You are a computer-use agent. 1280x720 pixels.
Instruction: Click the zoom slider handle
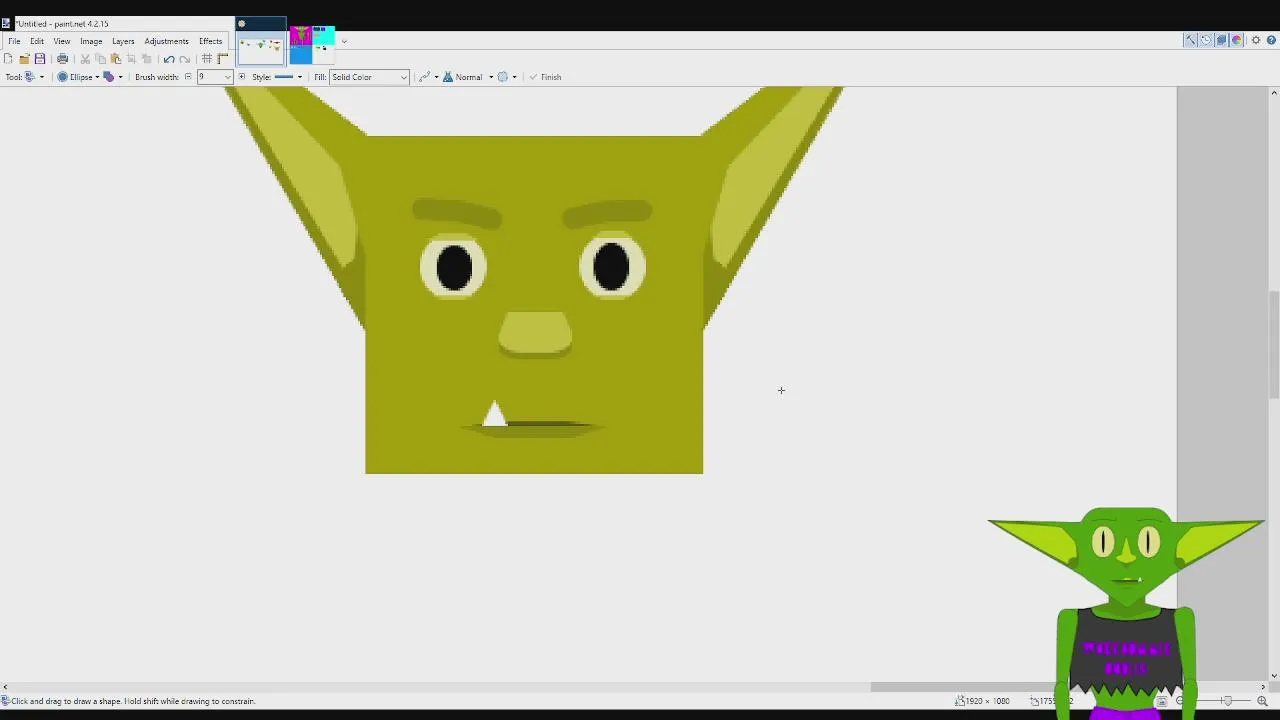coord(1227,701)
